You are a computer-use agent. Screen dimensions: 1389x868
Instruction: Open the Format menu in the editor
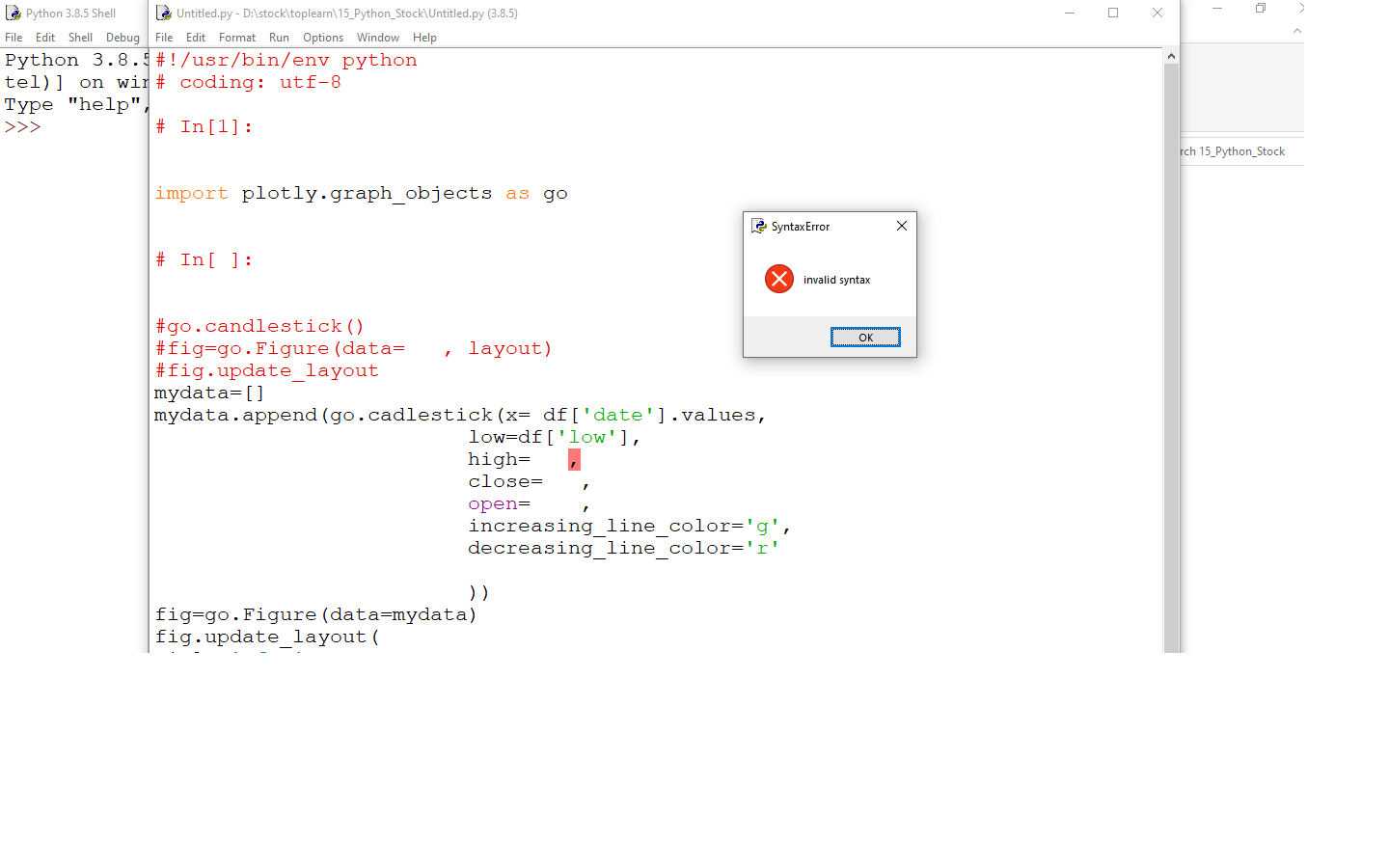click(x=236, y=37)
